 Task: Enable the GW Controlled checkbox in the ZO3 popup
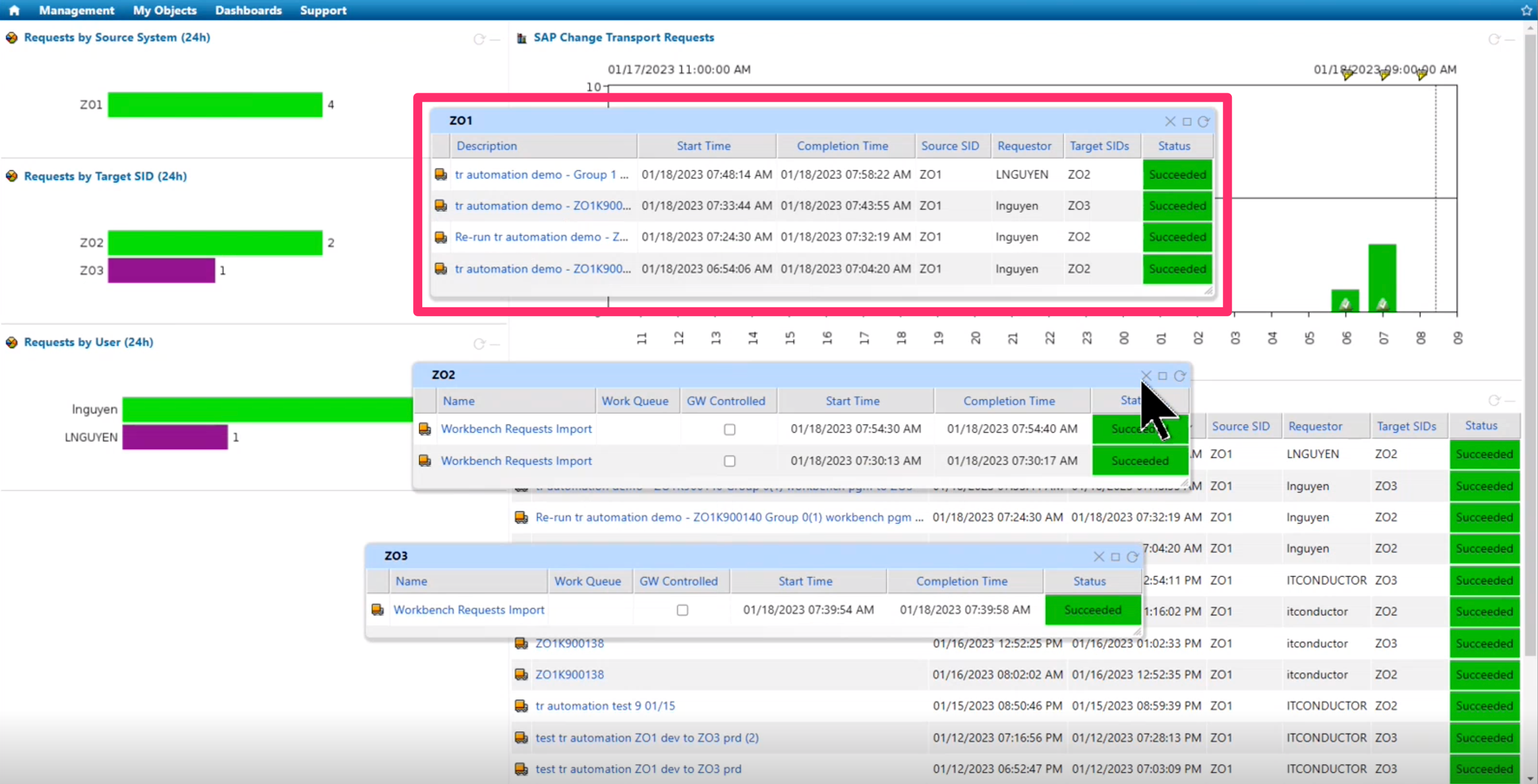(x=682, y=610)
